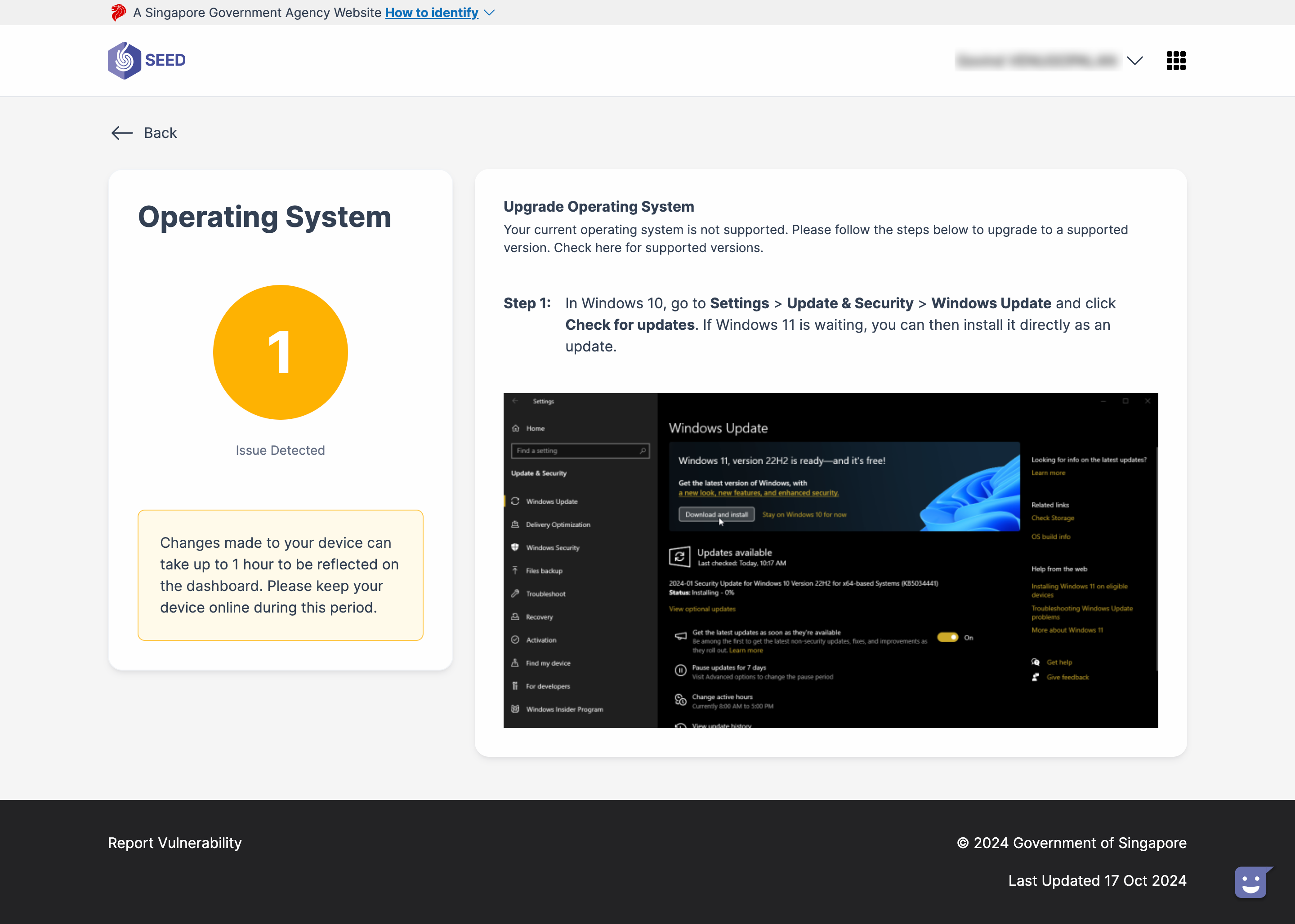The width and height of the screenshot is (1295, 924).
Task: Go Back to the previous page
Action: [161, 133]
